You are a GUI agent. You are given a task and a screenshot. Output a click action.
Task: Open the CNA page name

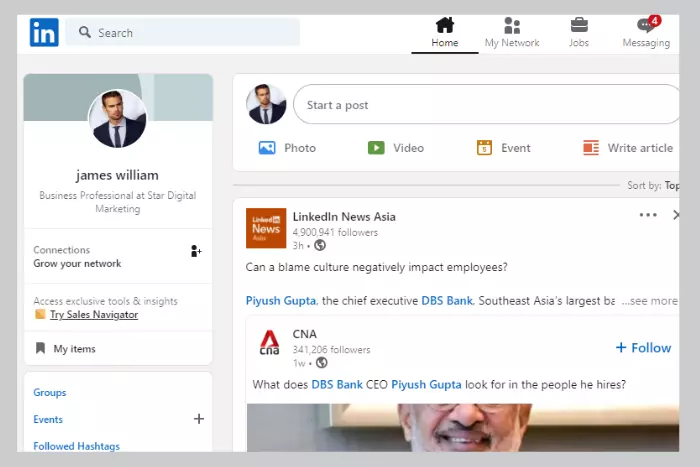pyautogui.click(x=304, y=334)
